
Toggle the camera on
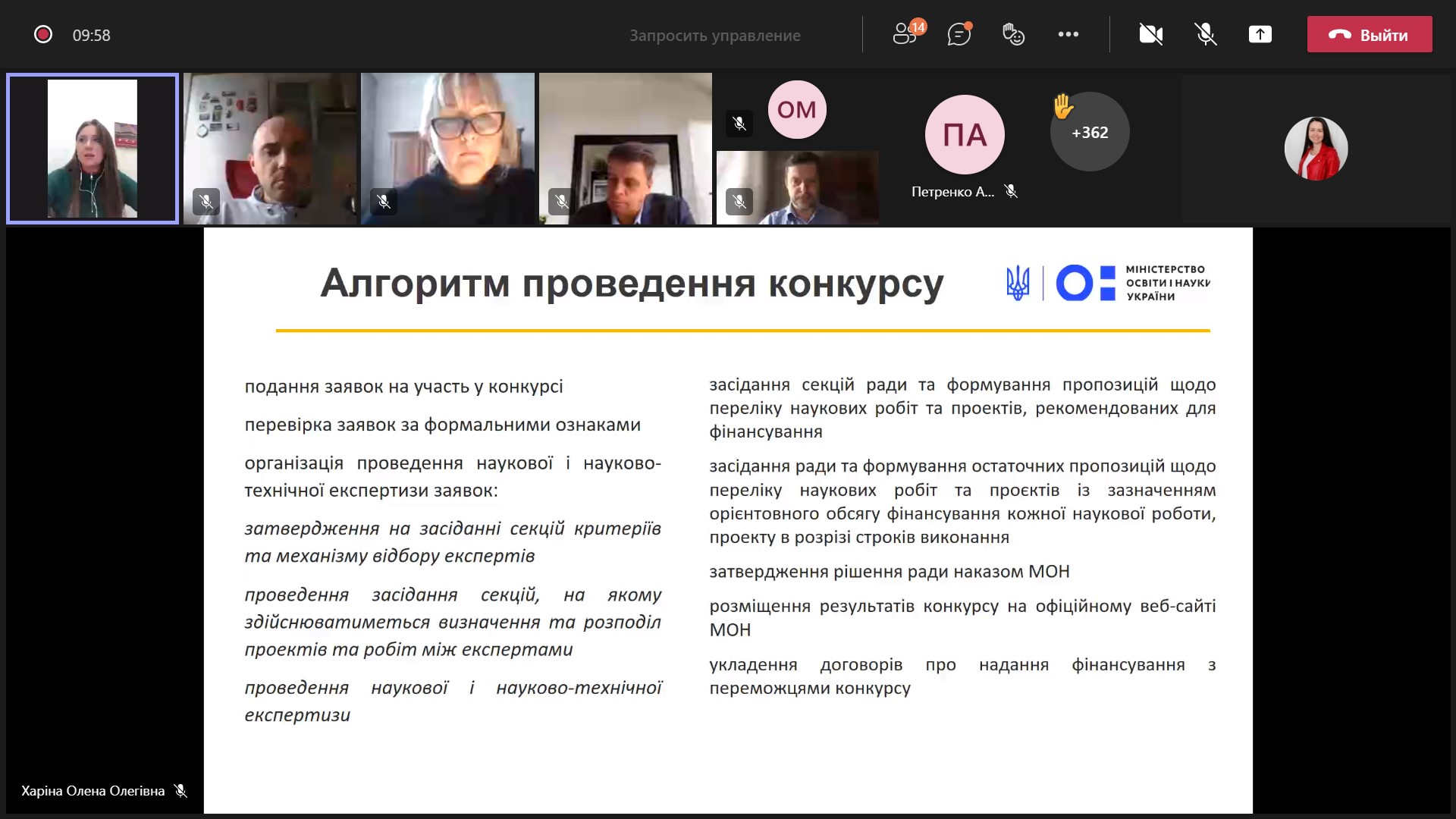1150,34
